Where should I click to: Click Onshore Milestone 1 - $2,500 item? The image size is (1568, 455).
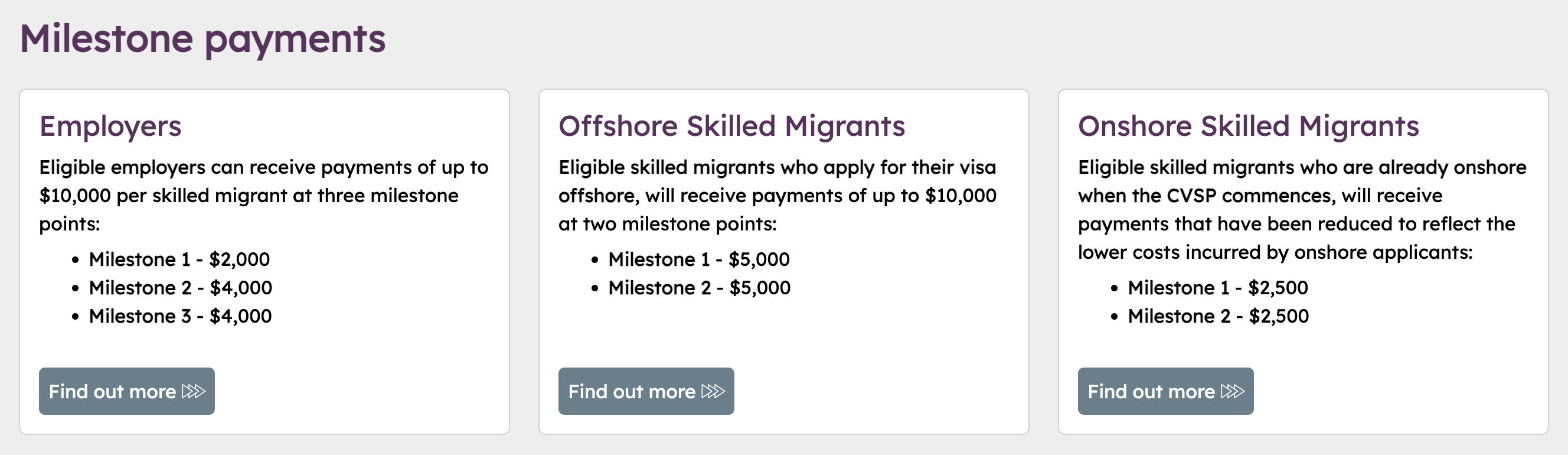1217,288
